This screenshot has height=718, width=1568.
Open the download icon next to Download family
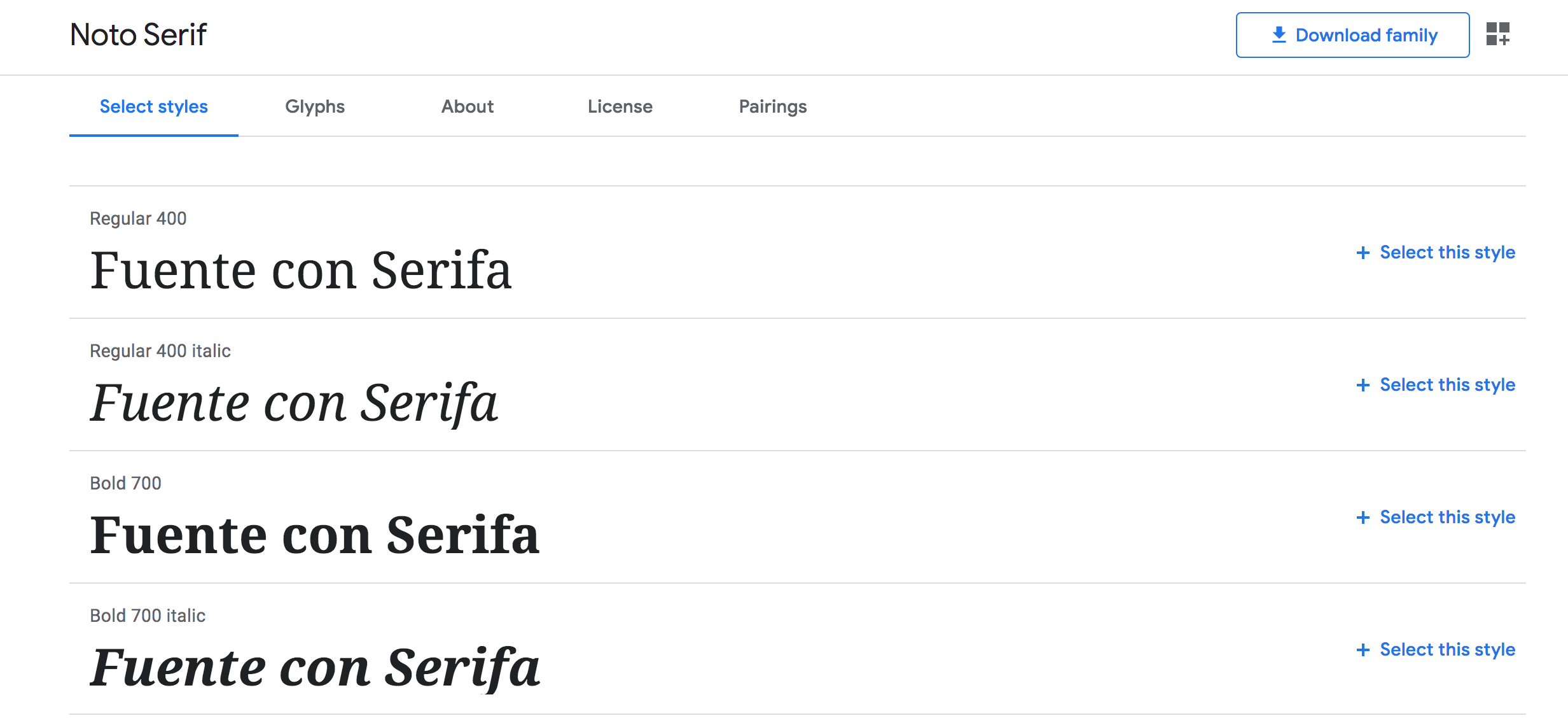point(1279,35)
